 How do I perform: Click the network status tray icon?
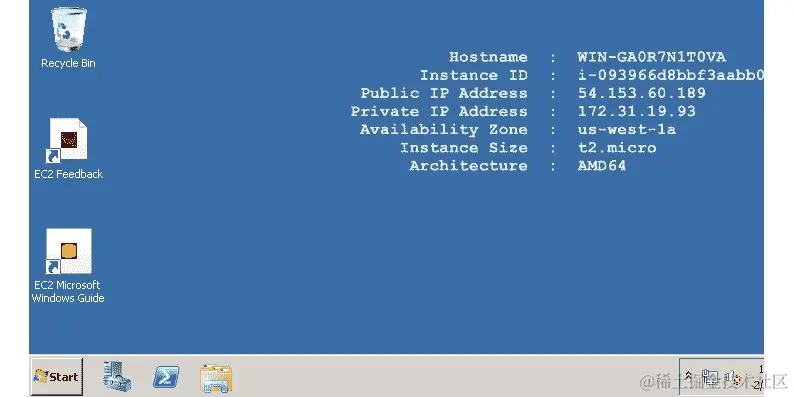coord(710,377)
